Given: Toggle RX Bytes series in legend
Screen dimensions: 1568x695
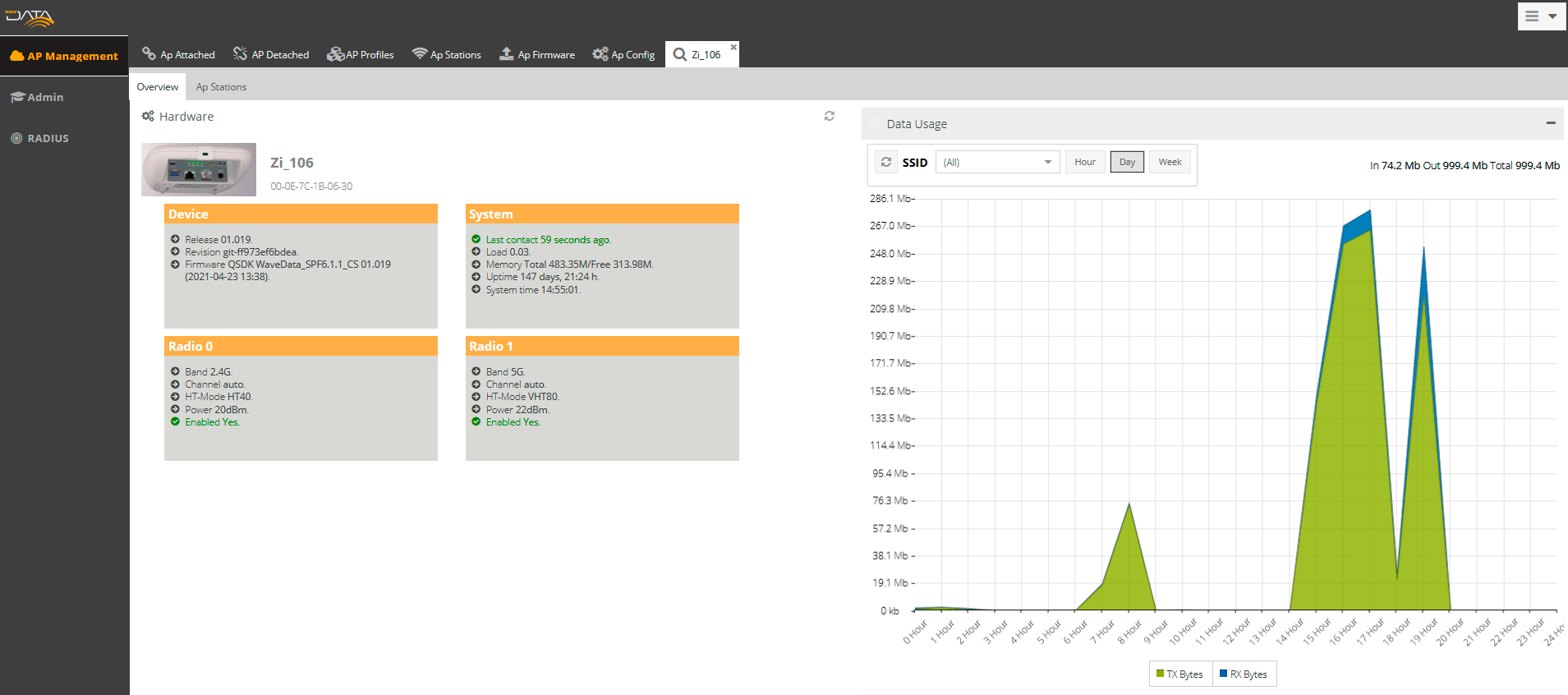Looking at the screenshot, I should 1244,674.
